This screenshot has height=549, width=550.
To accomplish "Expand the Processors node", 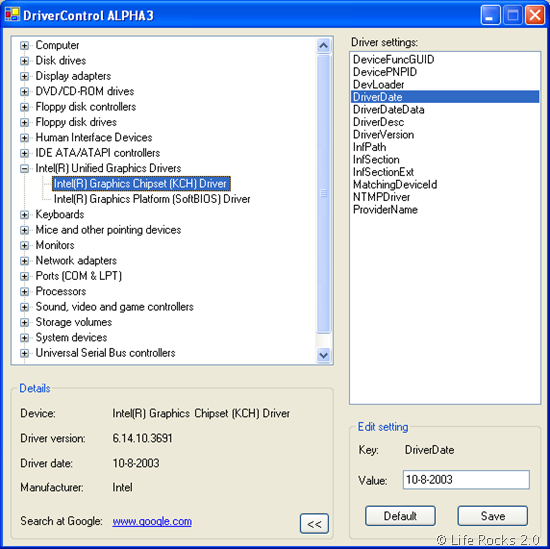I will click(24, 292).
